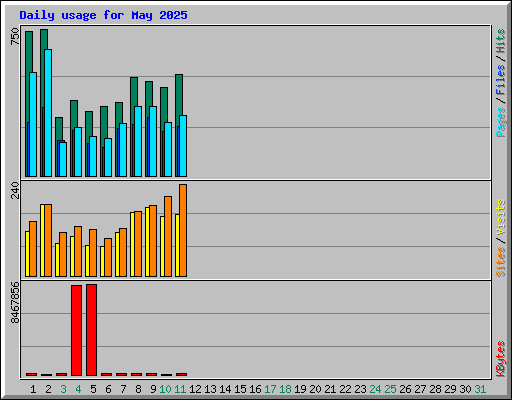This screenshot has width=512, height=400.
Task: Click green day label 18 on x-axis
Action: coord(285,389)
